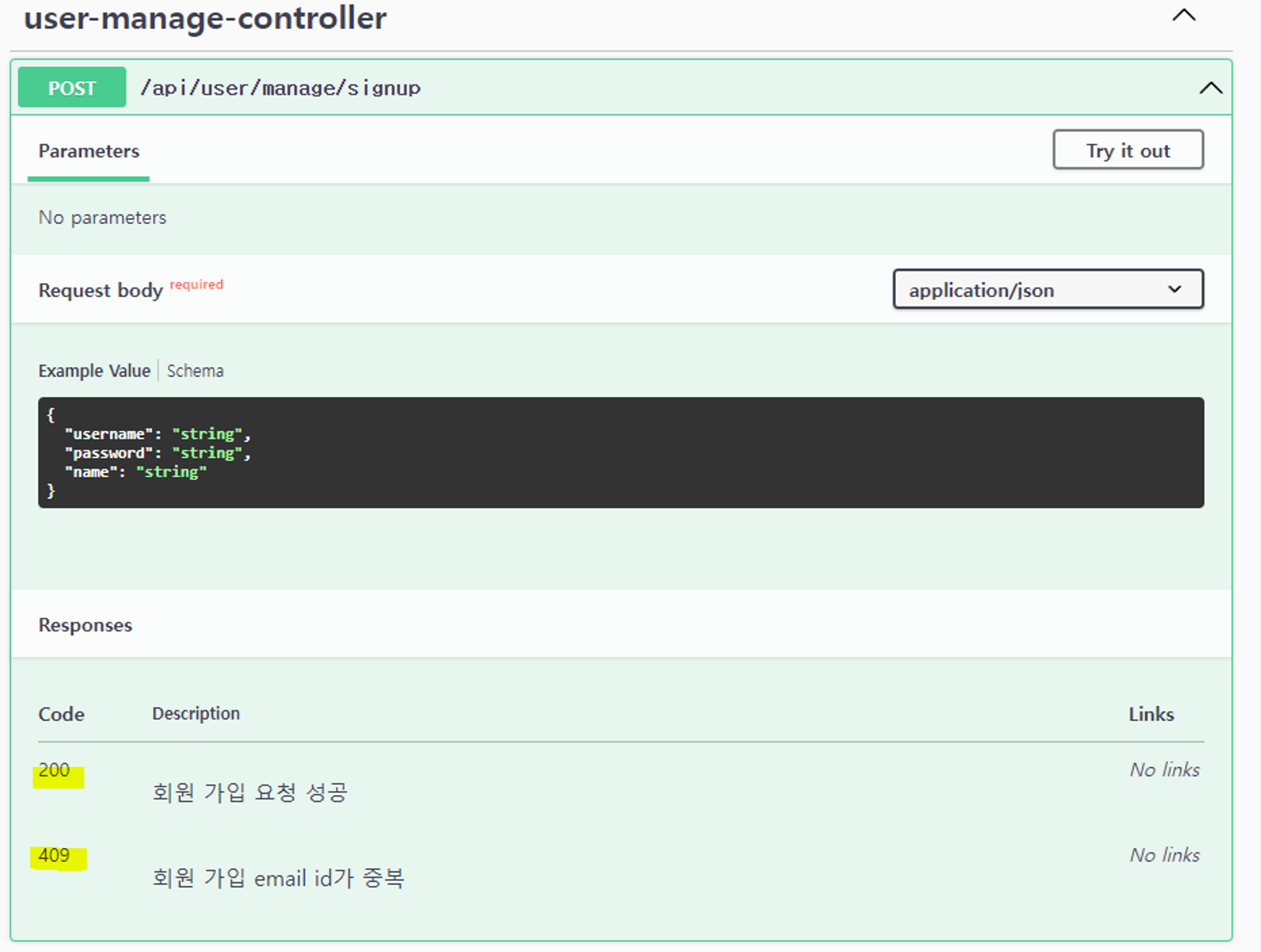Click inside the JSON example code block

tap(620, 452)
